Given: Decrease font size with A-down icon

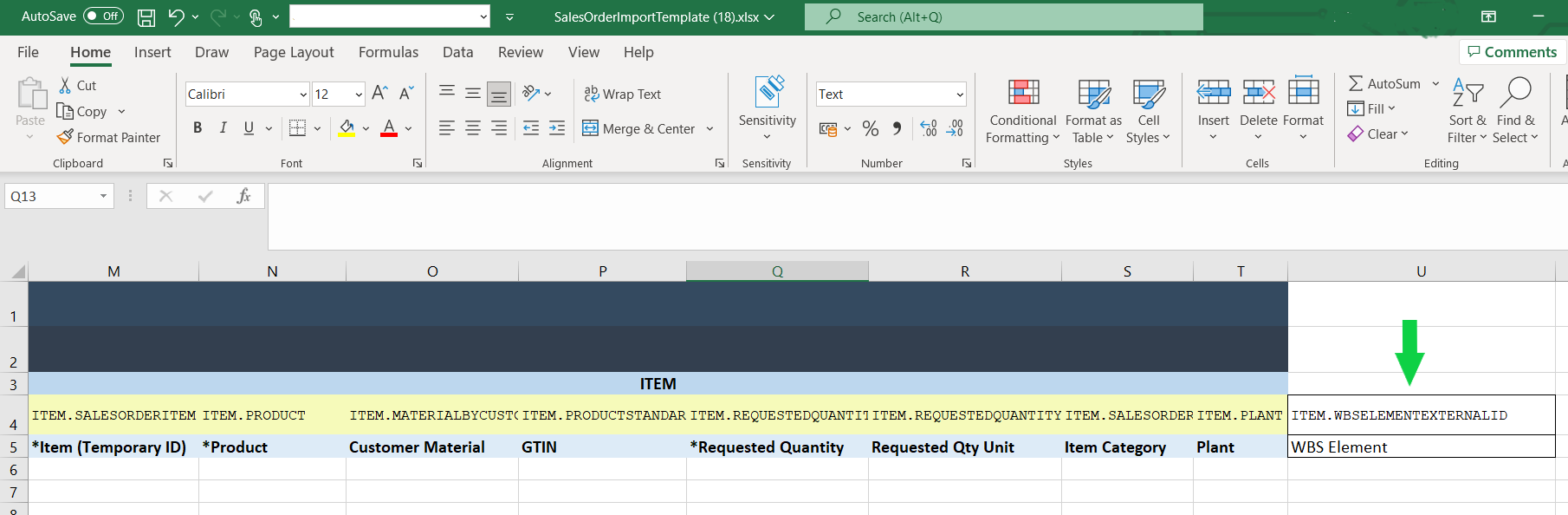Looking at the screenshot, I should tap(406, 94).
